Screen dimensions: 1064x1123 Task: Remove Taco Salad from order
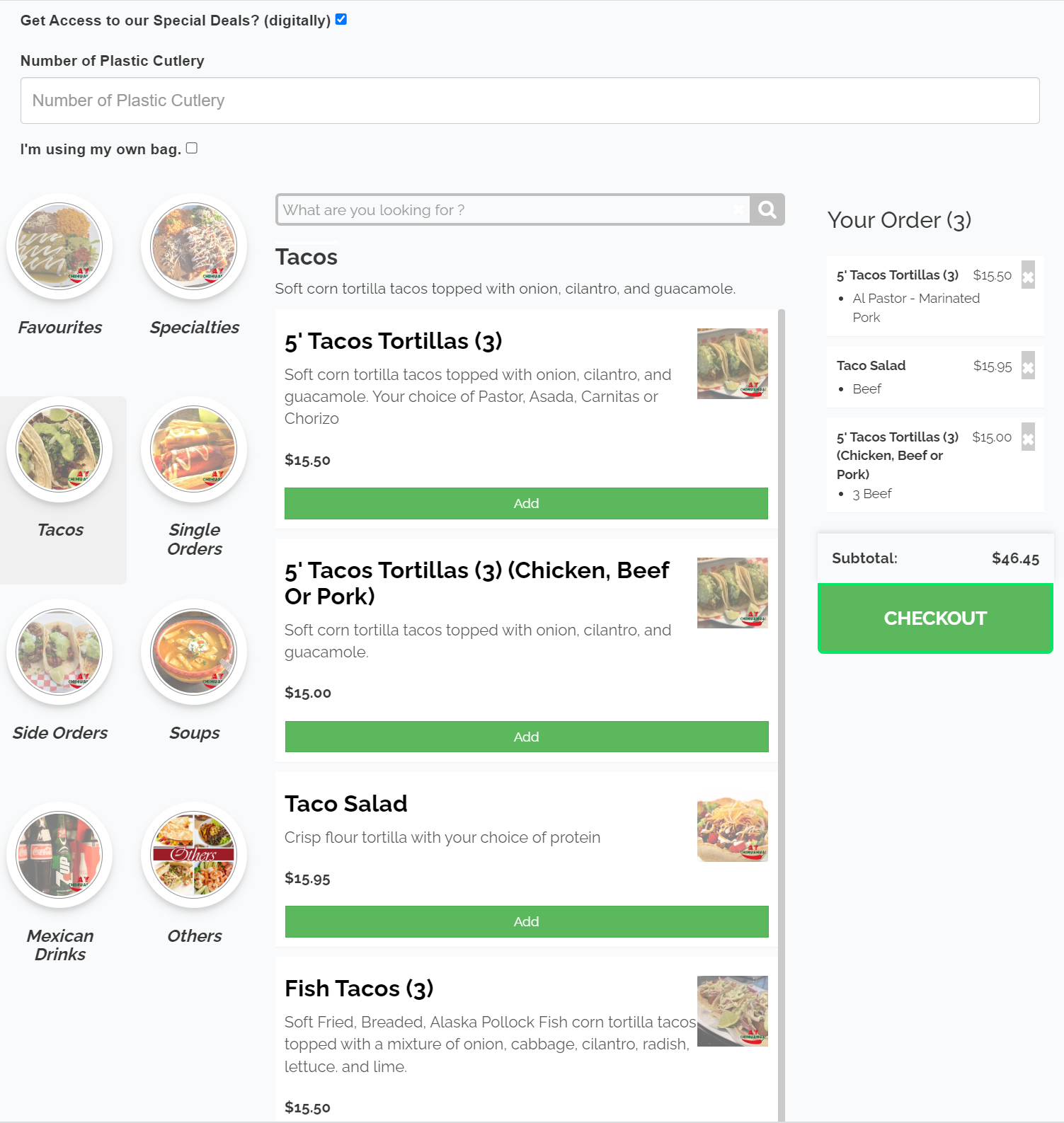(x=1028, y=366)
